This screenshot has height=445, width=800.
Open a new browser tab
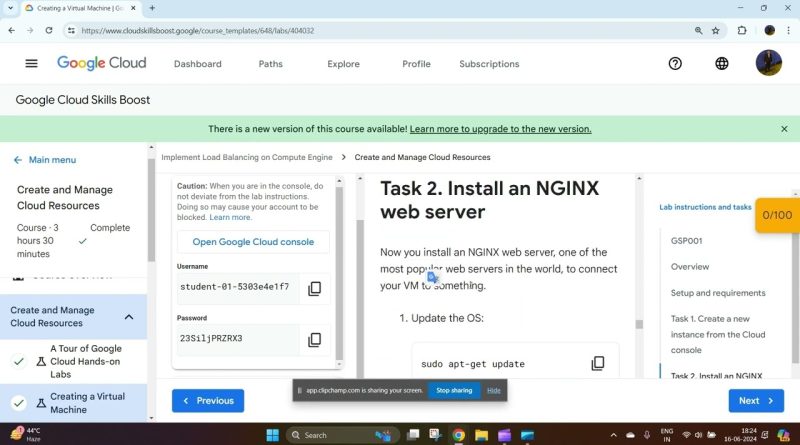(x=152, y=8)
